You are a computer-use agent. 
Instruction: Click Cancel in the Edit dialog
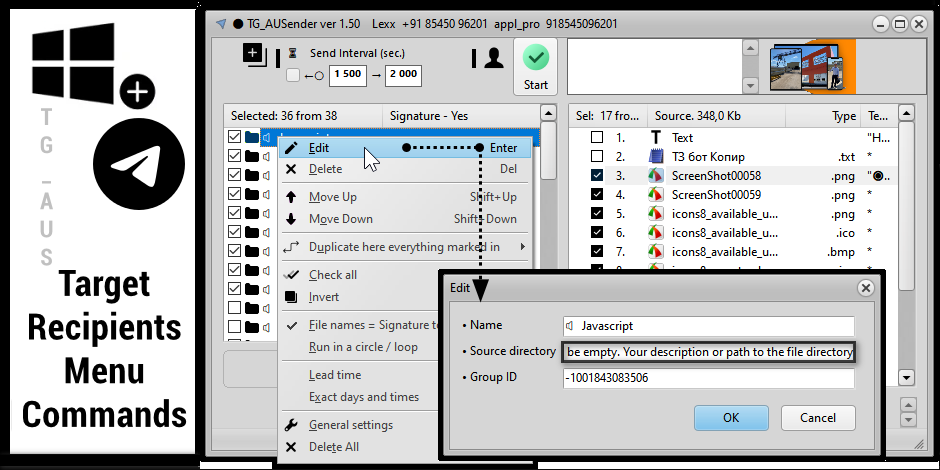point(818,418)
